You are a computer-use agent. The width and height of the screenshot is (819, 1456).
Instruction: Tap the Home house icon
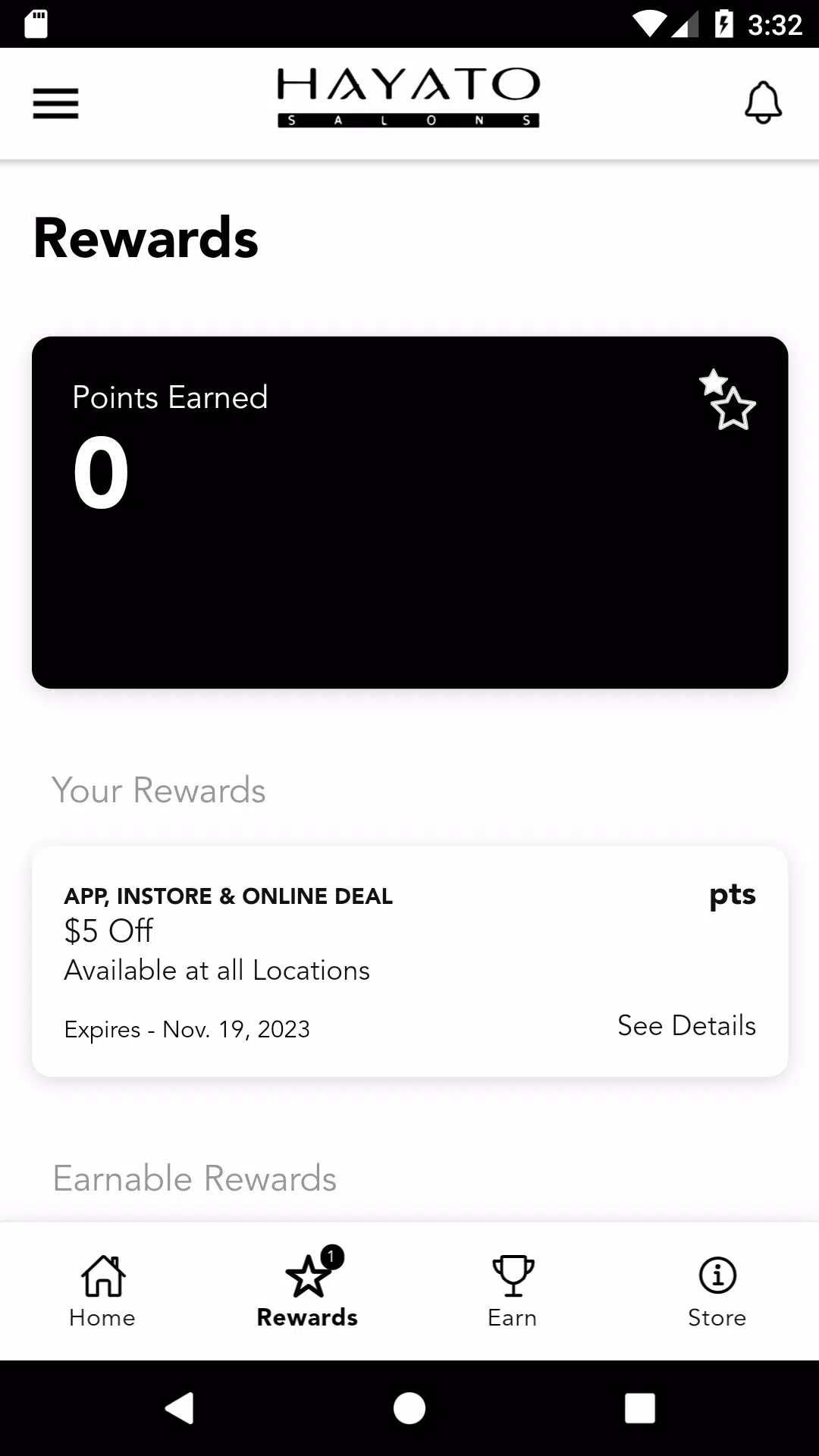coord(103,1276)
